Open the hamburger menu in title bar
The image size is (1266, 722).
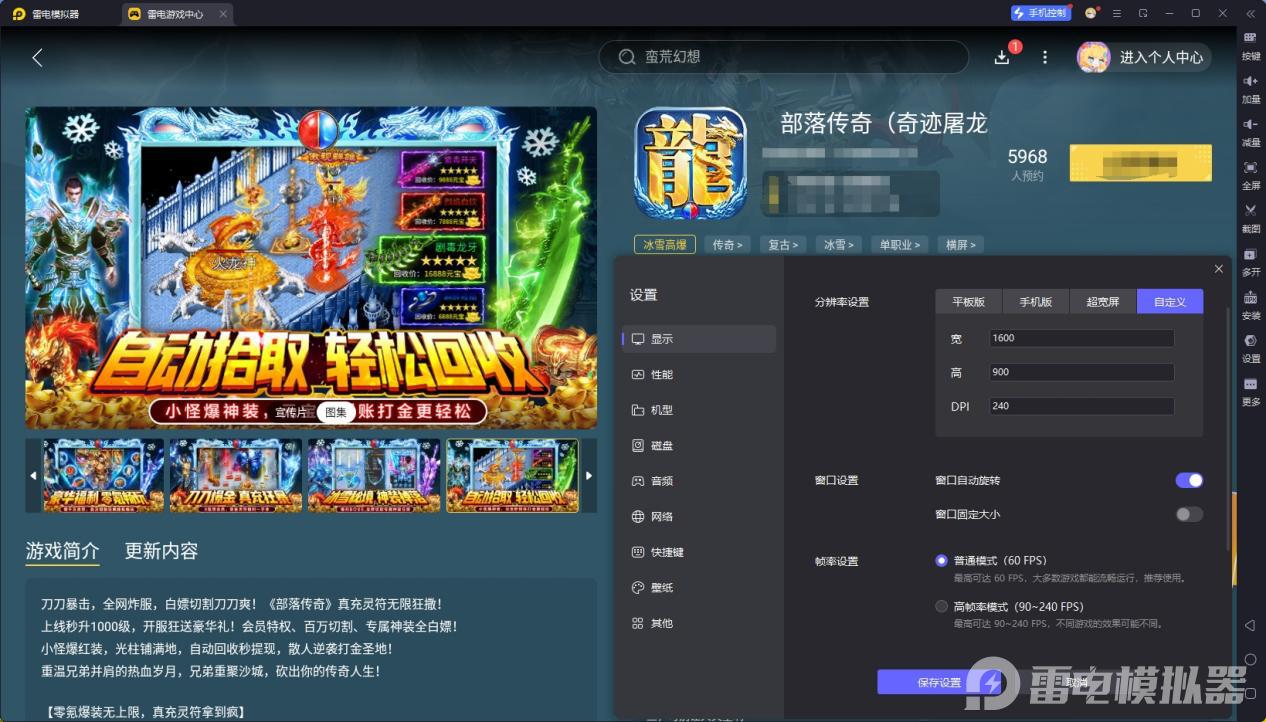pos(1117,13)
